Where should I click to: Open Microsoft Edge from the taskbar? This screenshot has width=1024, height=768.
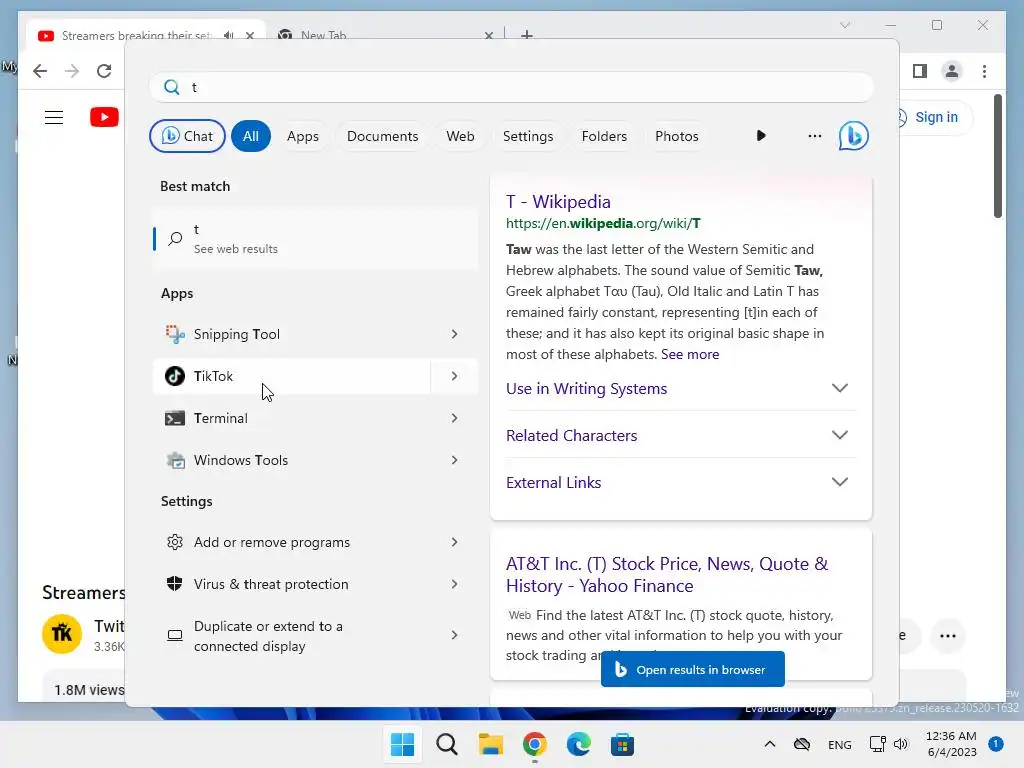coord(578,744)
